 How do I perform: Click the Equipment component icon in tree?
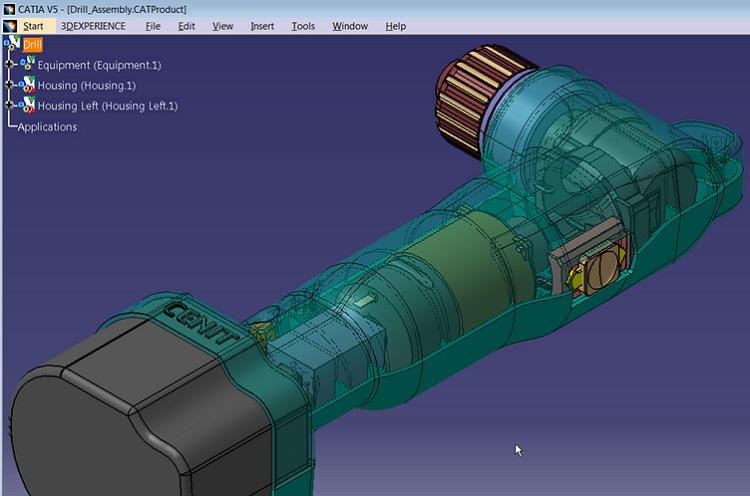(x=27, y=65)
